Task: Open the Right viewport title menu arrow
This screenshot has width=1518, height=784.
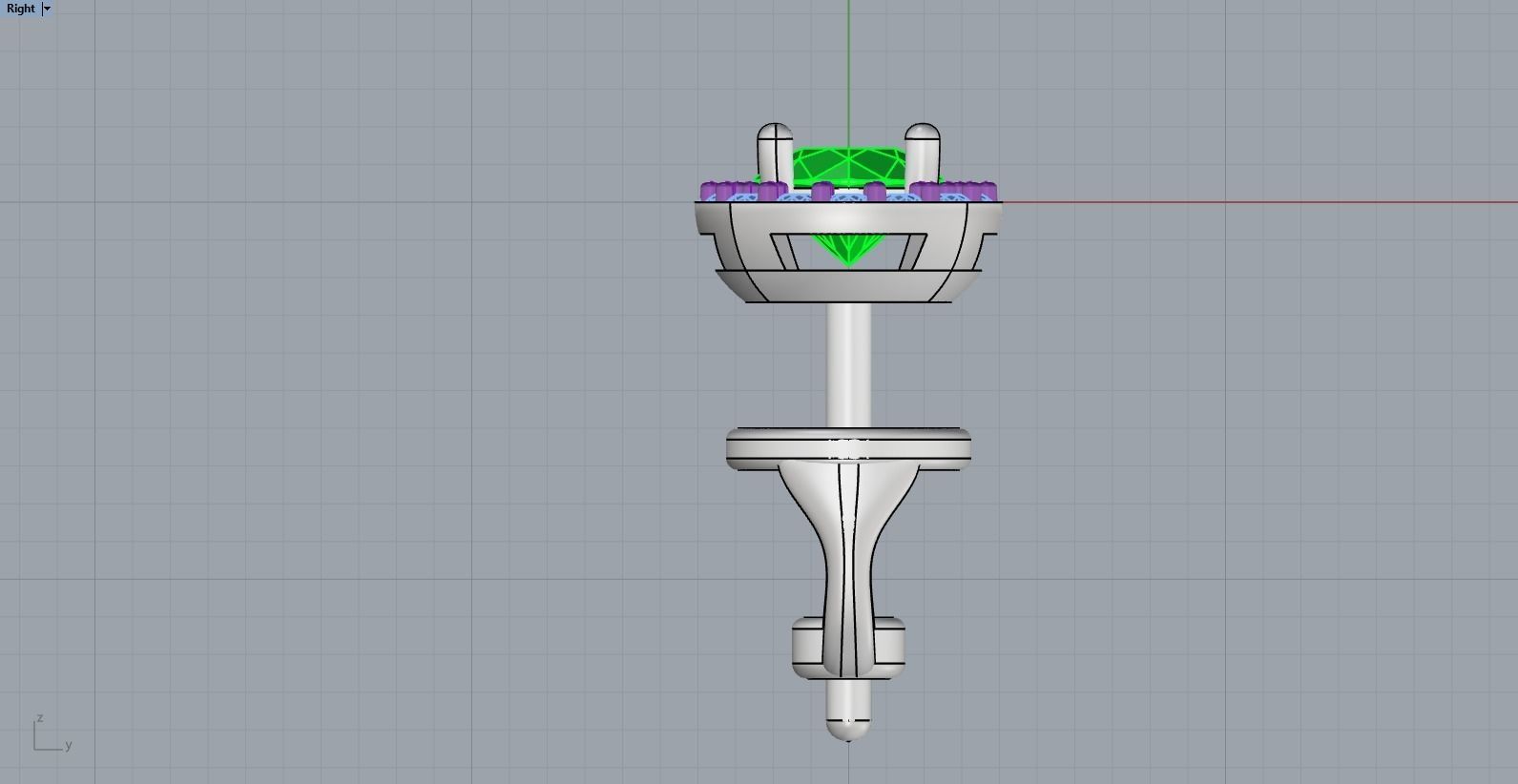Action: click(x=47, y=9)
